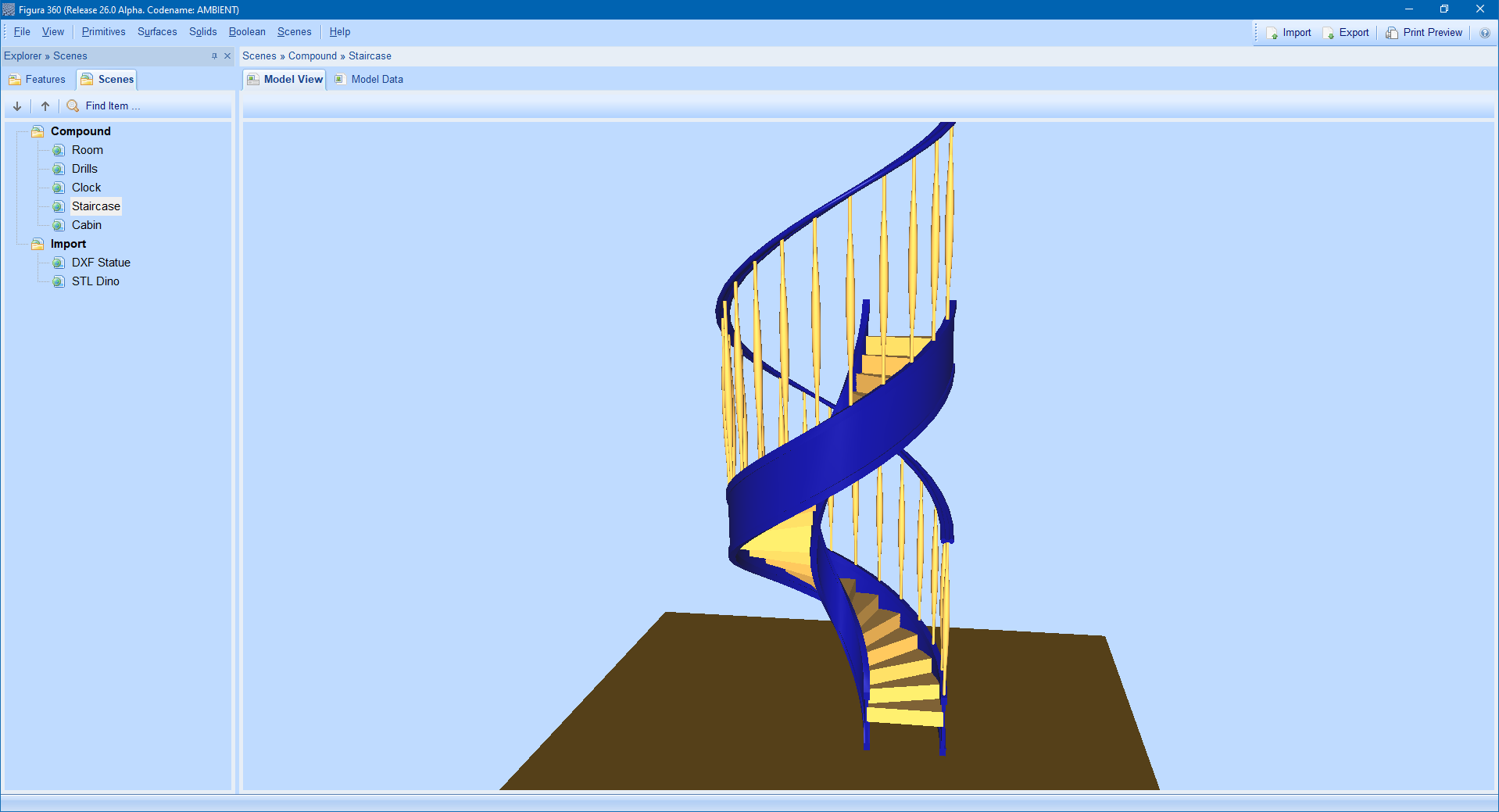Click the down-arrow navigation icon above the tree
Image resolution: width=1499 pixels, height=812 pixels.
(16, 106)
